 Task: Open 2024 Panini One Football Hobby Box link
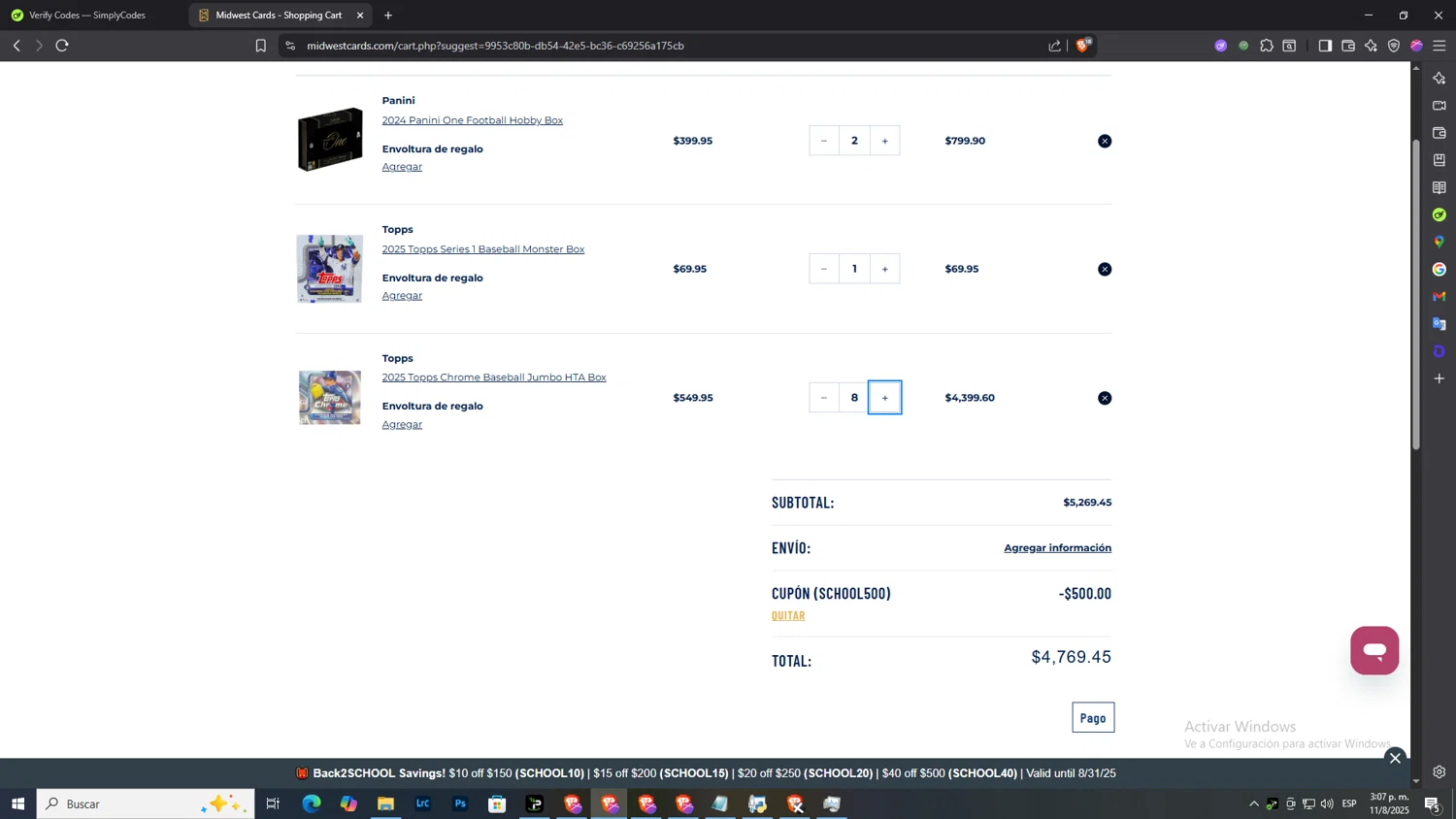click(473, 120)
